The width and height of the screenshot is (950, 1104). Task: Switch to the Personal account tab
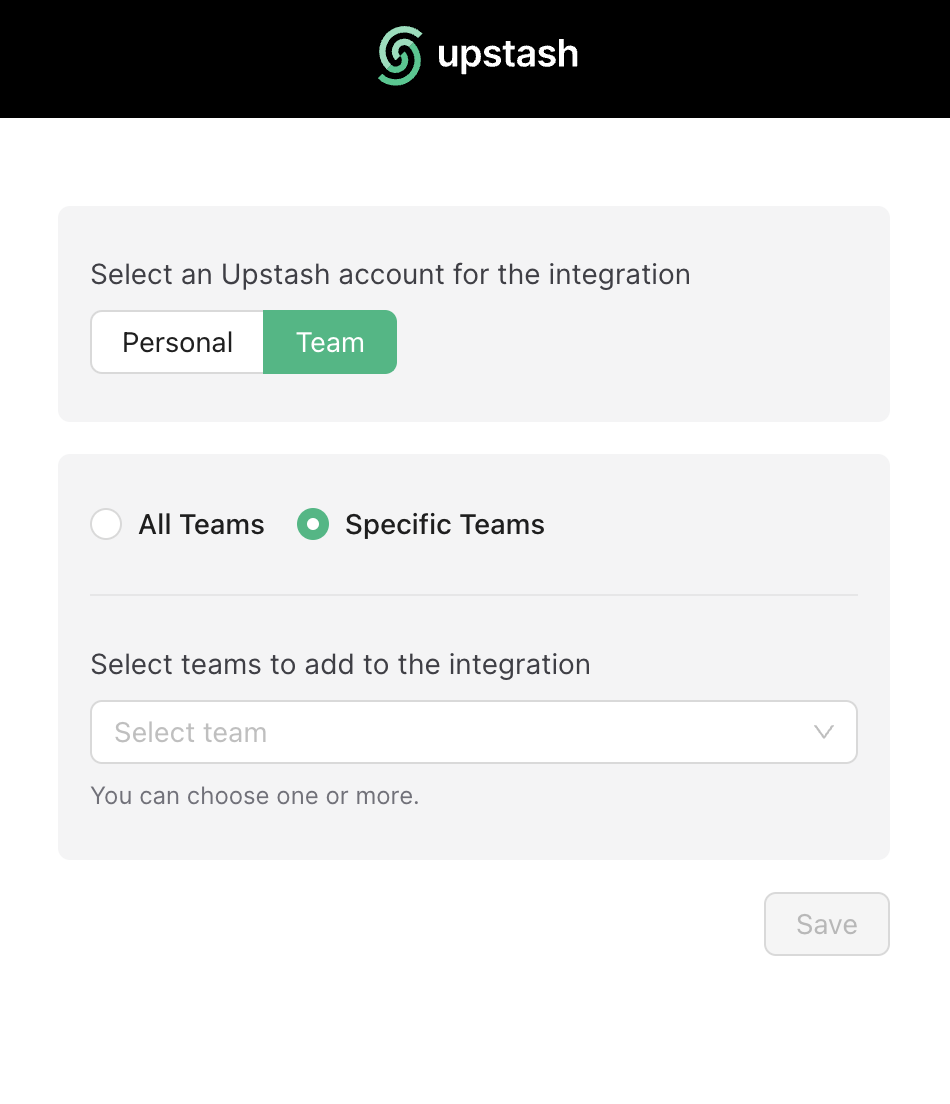click(177, 342)
